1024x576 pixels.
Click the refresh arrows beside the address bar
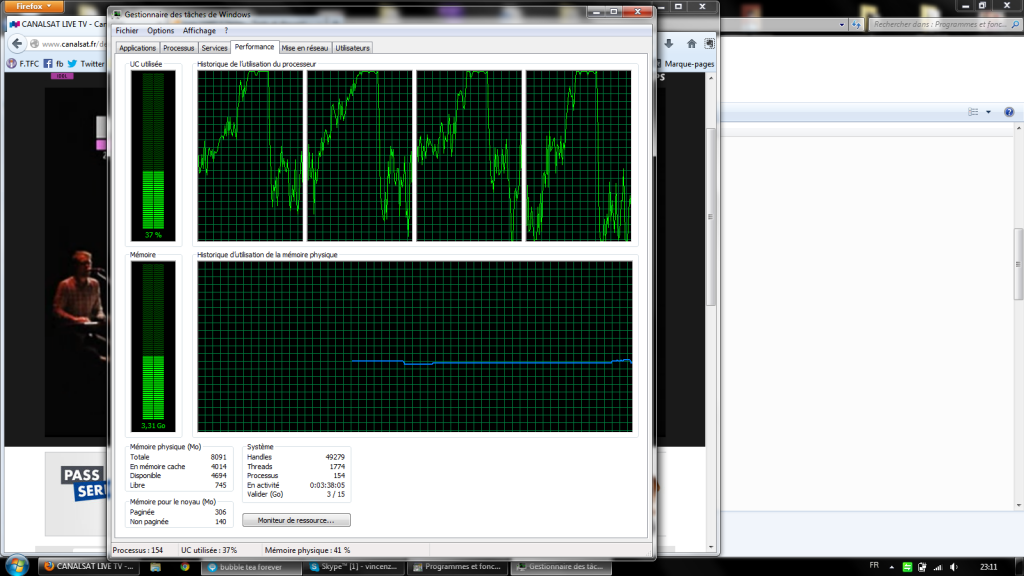tap(855, 24)
